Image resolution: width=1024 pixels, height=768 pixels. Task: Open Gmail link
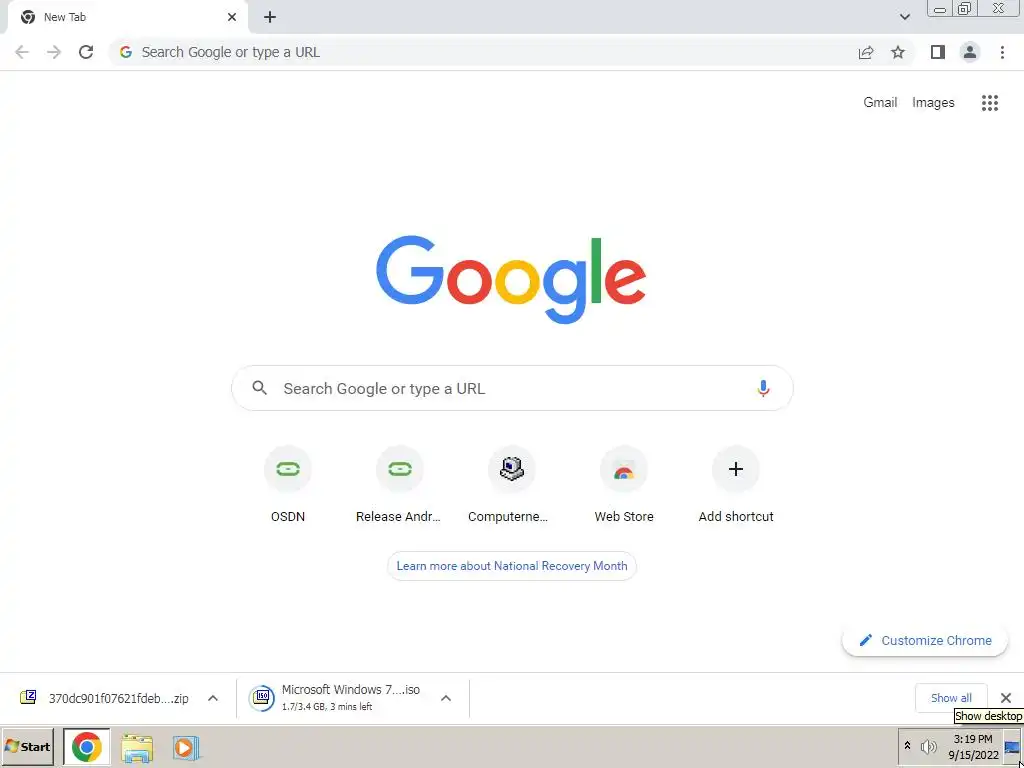(880, 103)
